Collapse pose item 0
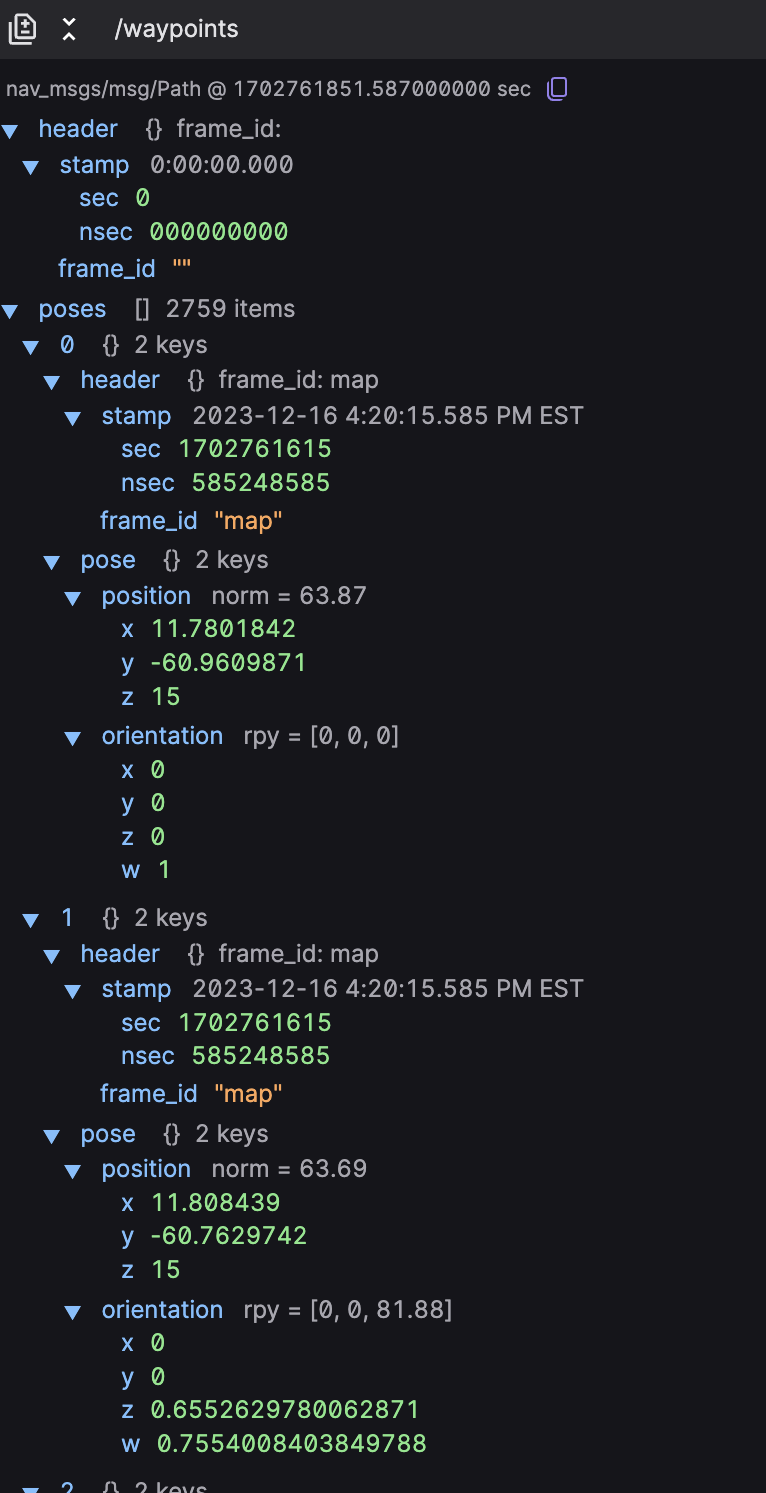Image resolution: width=766 pixels, height=1493 pixels. point(31,347)
